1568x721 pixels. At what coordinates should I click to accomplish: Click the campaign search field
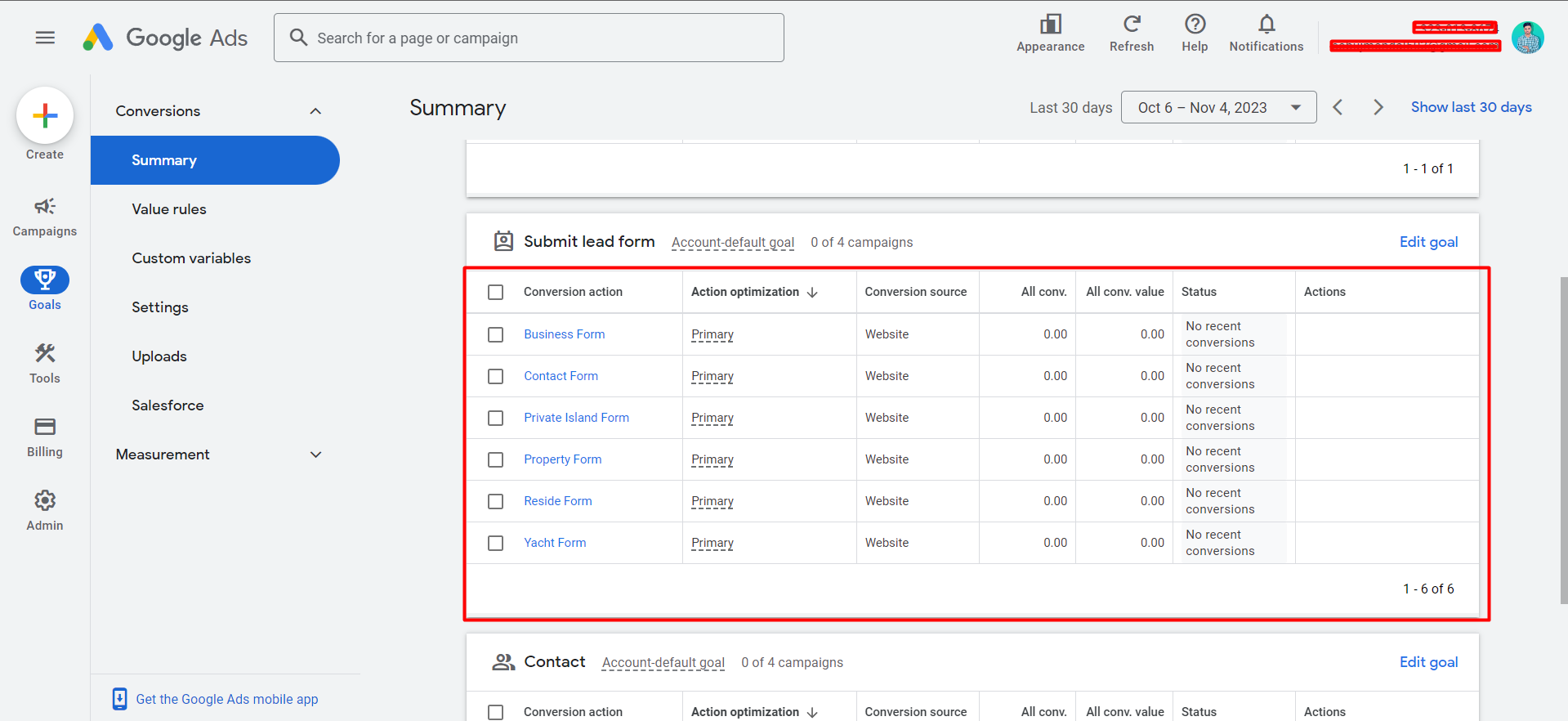click(x=528, y=38)
